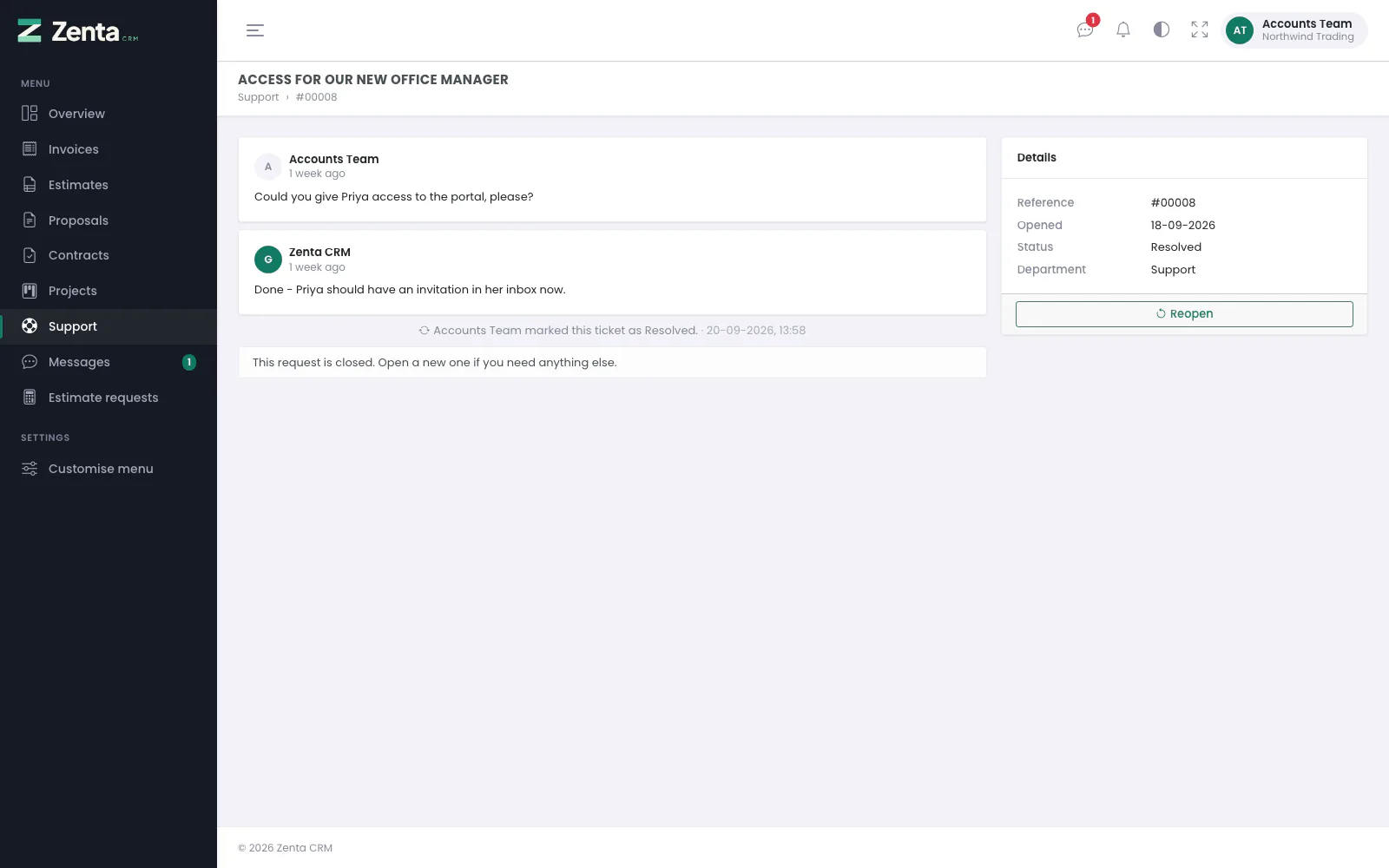Screen dimensions: 1389x868
Task: Click the Customise menu sliders icon
Action: coord(30,469)
